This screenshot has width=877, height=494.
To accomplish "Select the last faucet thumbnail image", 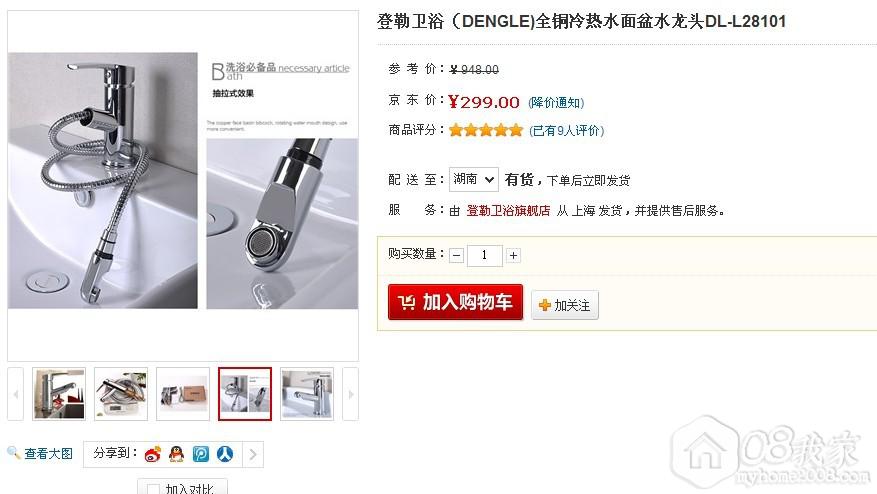I will pos(307,394).
